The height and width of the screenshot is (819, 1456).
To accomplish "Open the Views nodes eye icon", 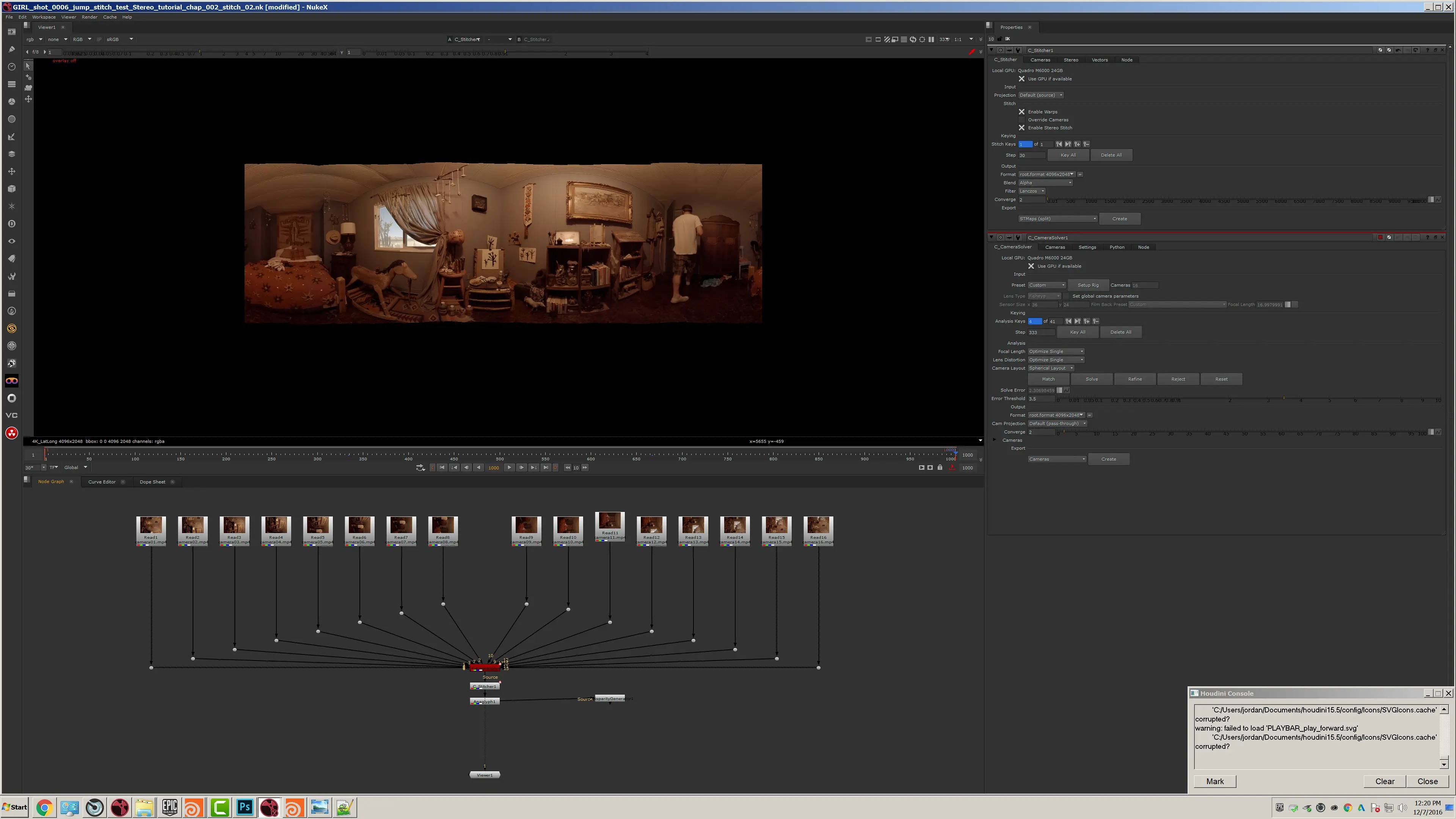I will click(x=11, y=242).
